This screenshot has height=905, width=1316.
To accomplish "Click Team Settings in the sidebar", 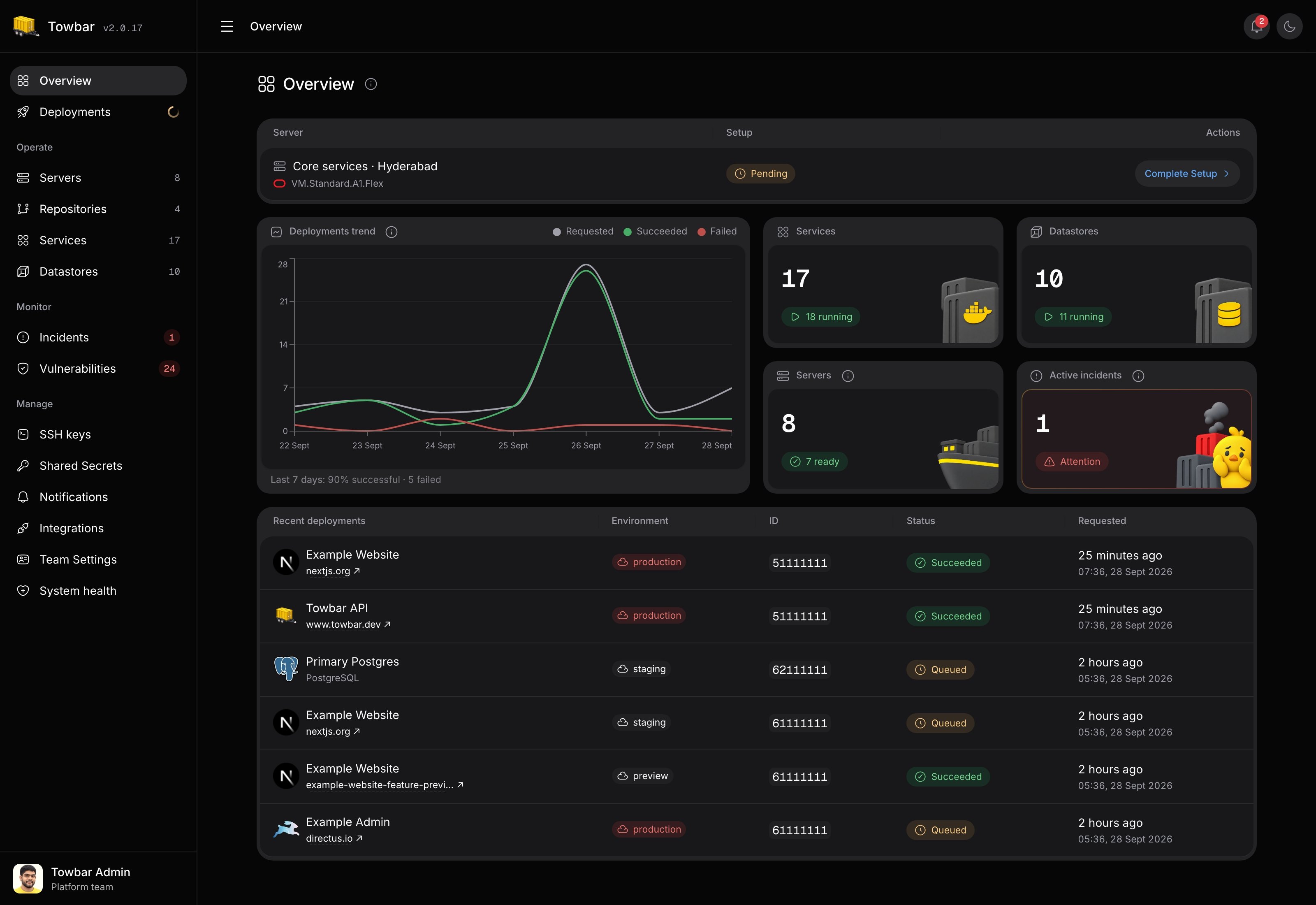I will point(98,560).
